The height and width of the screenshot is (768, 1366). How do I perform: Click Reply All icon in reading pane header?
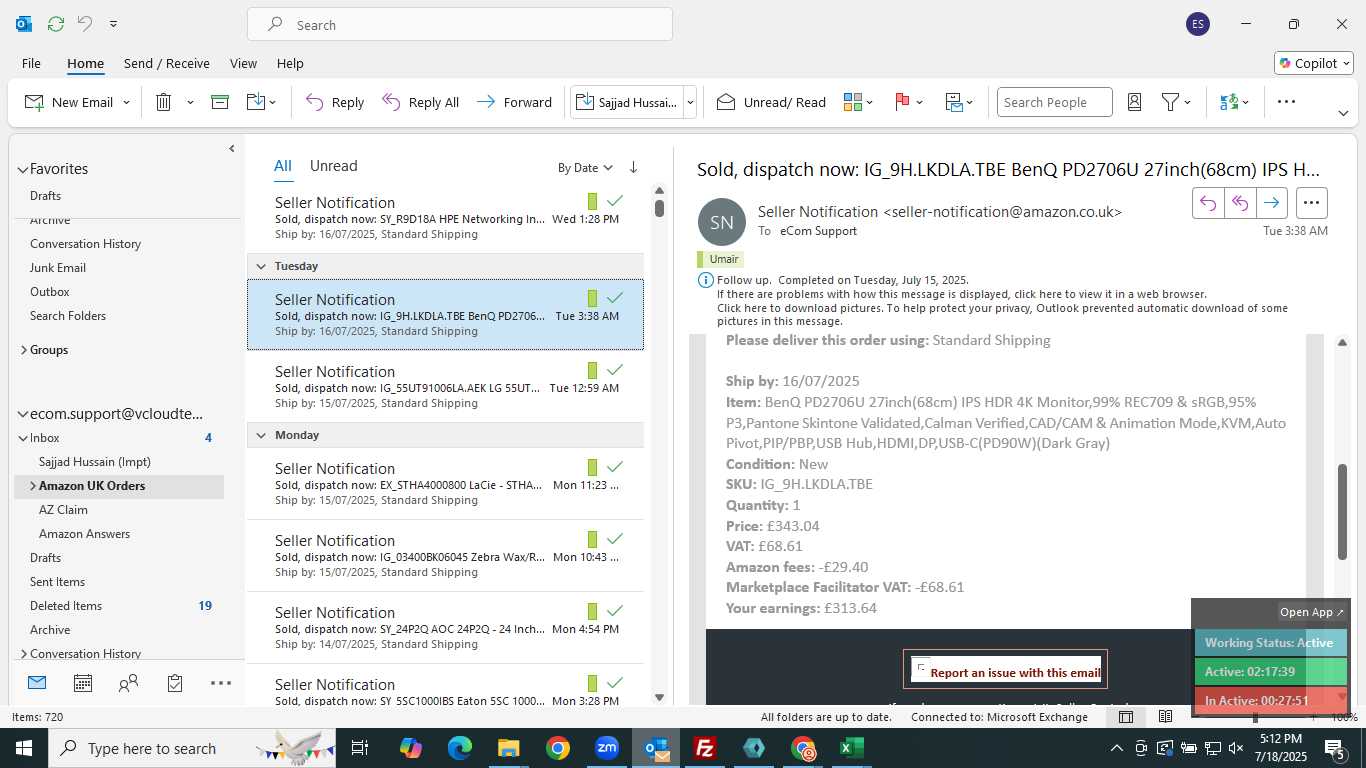[1240, 203]
